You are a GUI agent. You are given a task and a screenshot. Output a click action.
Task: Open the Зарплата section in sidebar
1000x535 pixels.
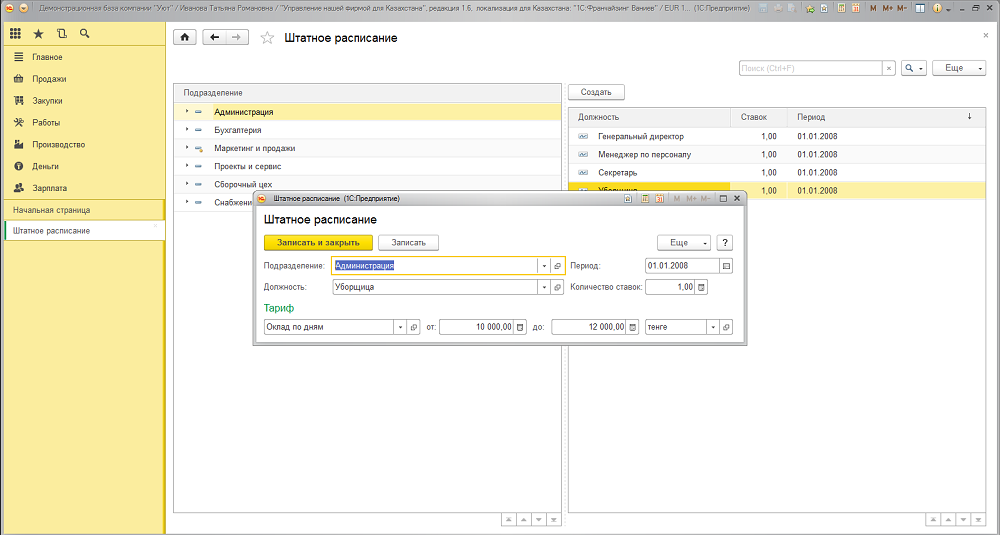coord(49,187)
